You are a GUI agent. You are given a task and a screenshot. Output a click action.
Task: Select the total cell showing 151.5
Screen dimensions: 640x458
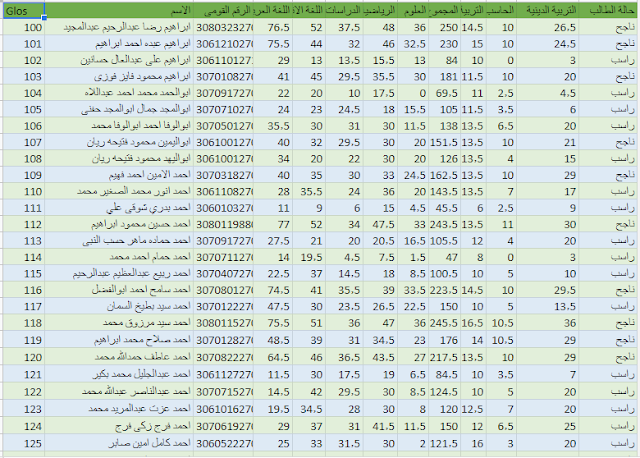pos(444,142)
